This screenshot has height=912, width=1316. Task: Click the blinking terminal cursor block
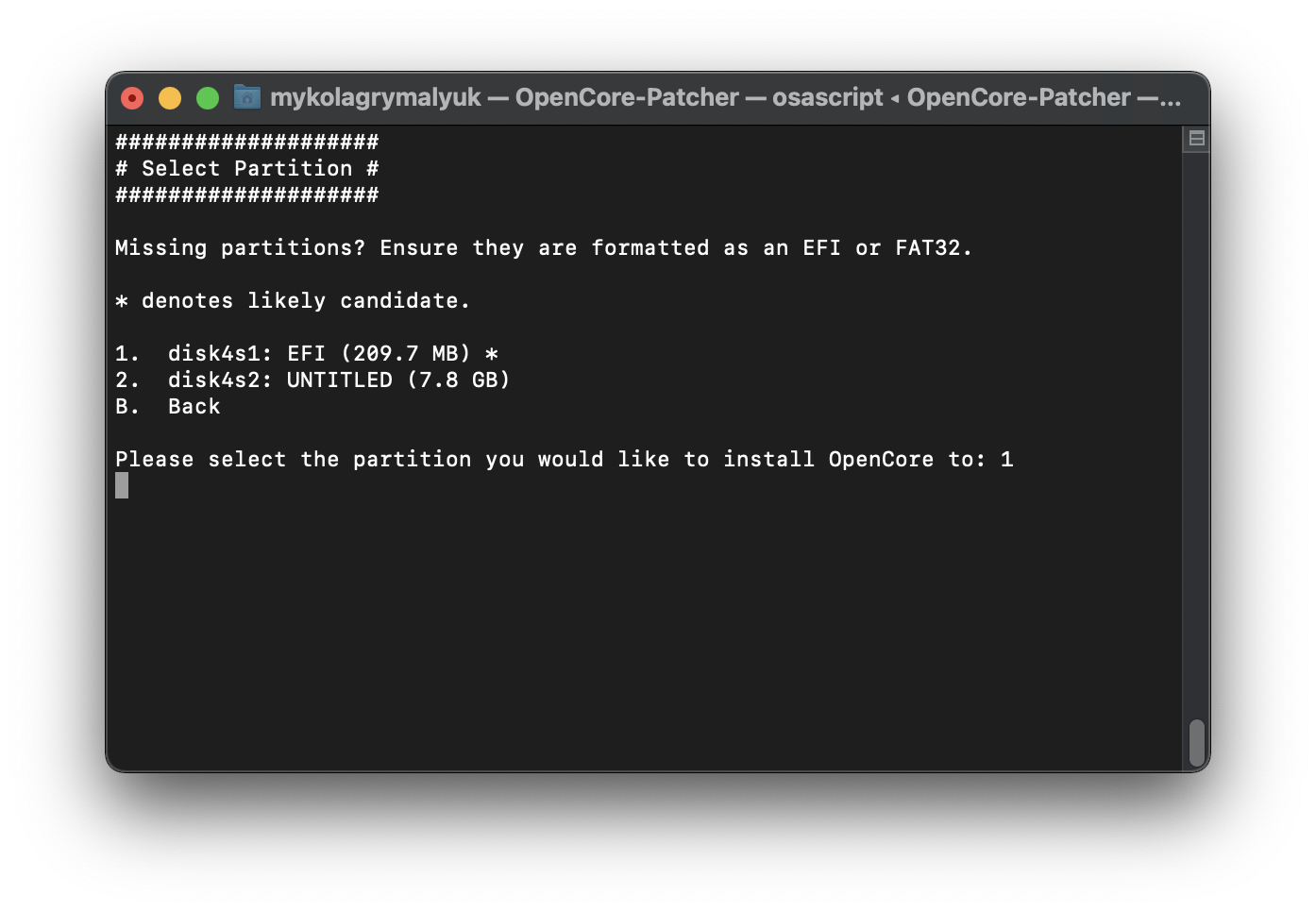[122, 485]
